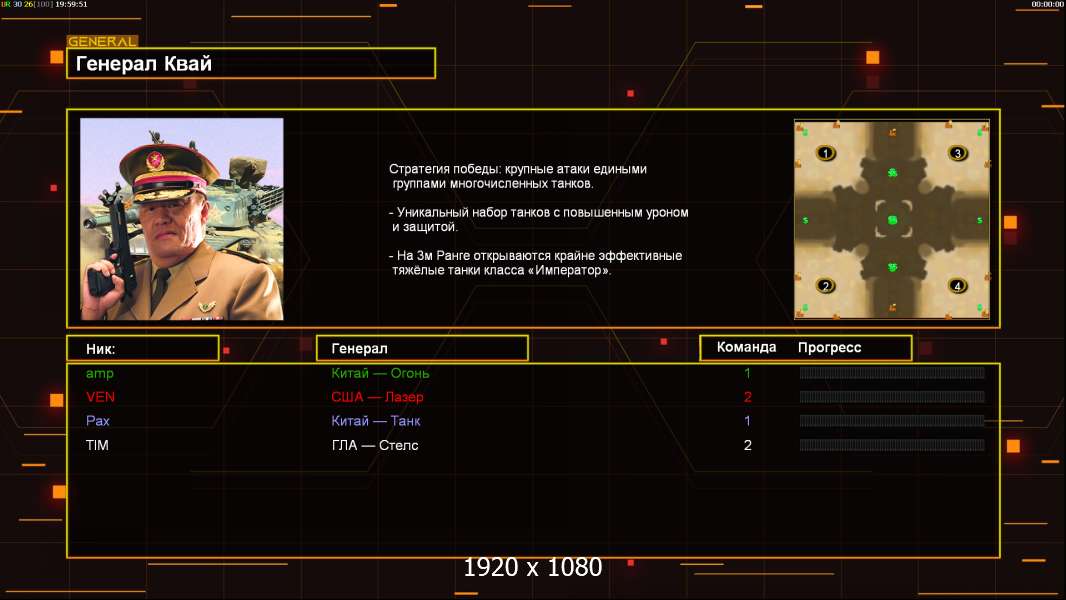Click team number in amp's row
The width and height of the screenshot is (1066, 600).
point(747,373)
